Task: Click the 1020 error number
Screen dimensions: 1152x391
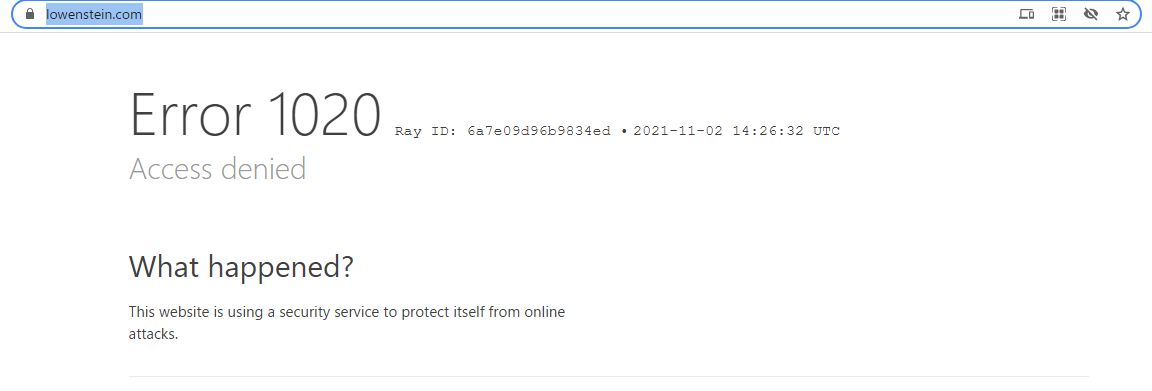Action: (324, 115)
